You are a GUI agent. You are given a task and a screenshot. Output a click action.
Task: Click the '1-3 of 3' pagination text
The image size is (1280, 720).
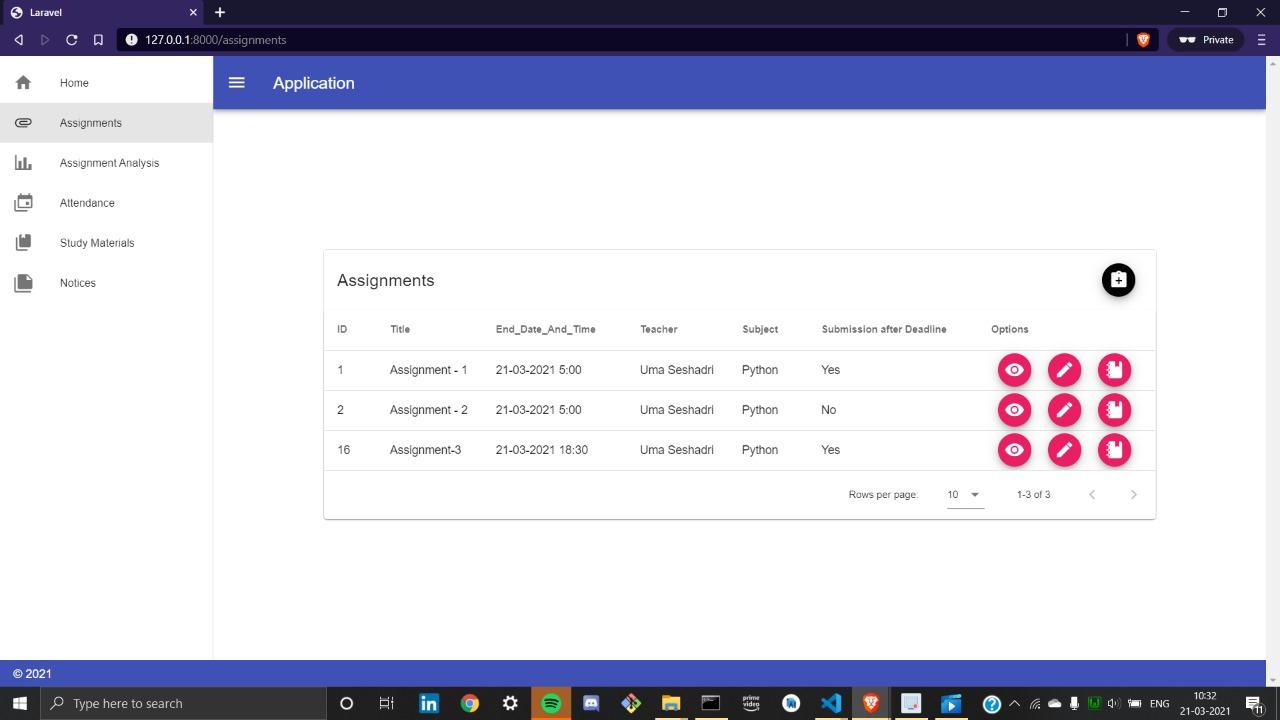(1033, 494)
